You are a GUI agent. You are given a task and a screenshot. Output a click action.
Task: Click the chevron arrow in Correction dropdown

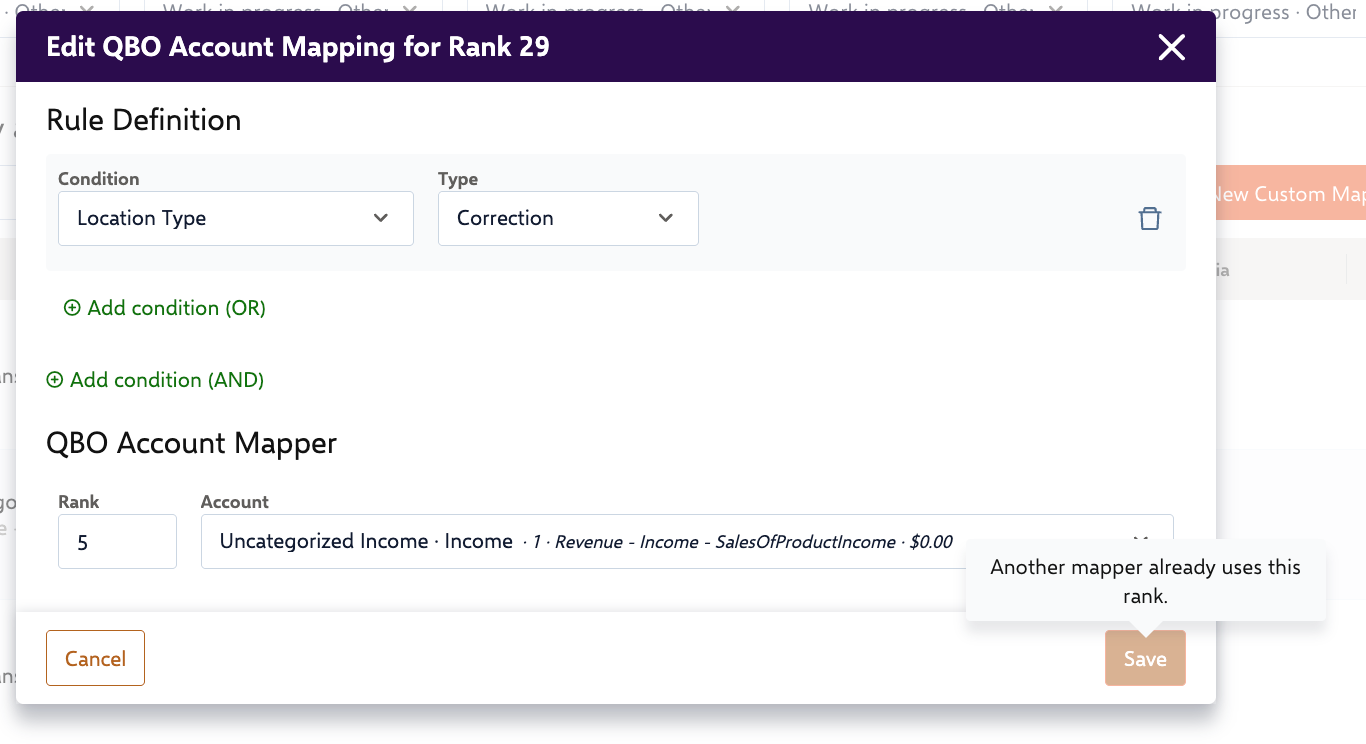pos(666,218)
